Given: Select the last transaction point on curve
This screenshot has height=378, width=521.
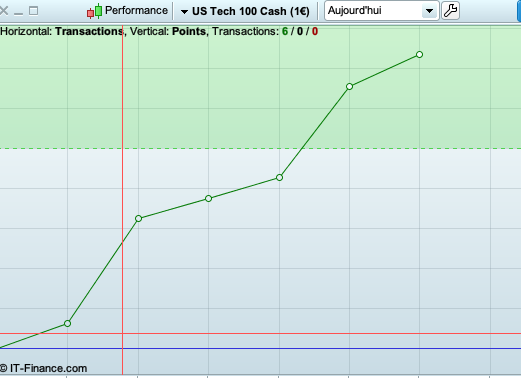Looking at the screenshot, I should pyautogui.click(x=419, y=54).
